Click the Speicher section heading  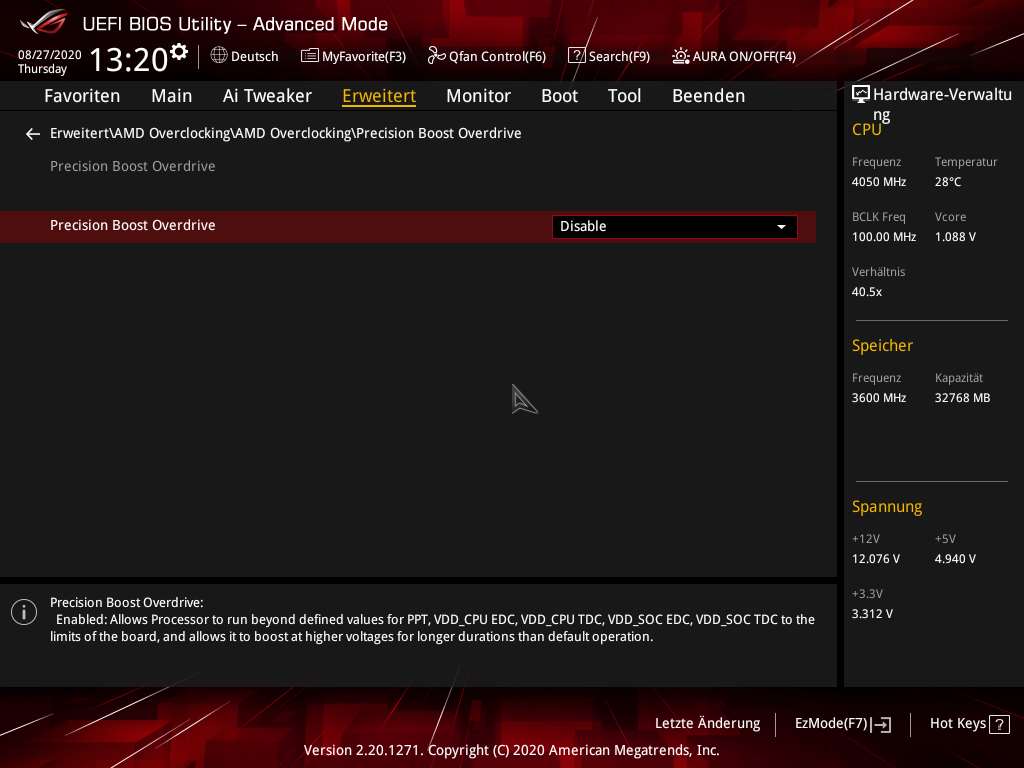882,345
